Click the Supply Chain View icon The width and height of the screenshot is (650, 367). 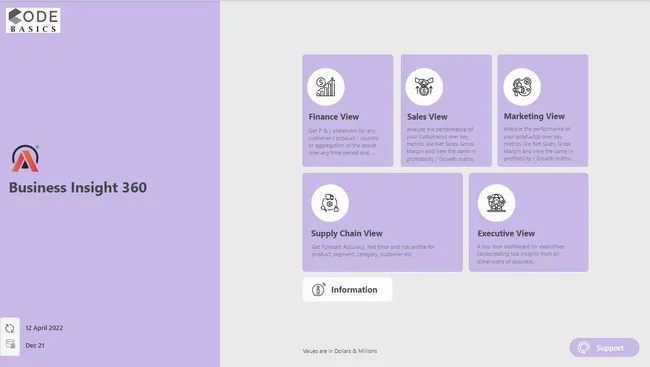[x=330, y=203]
